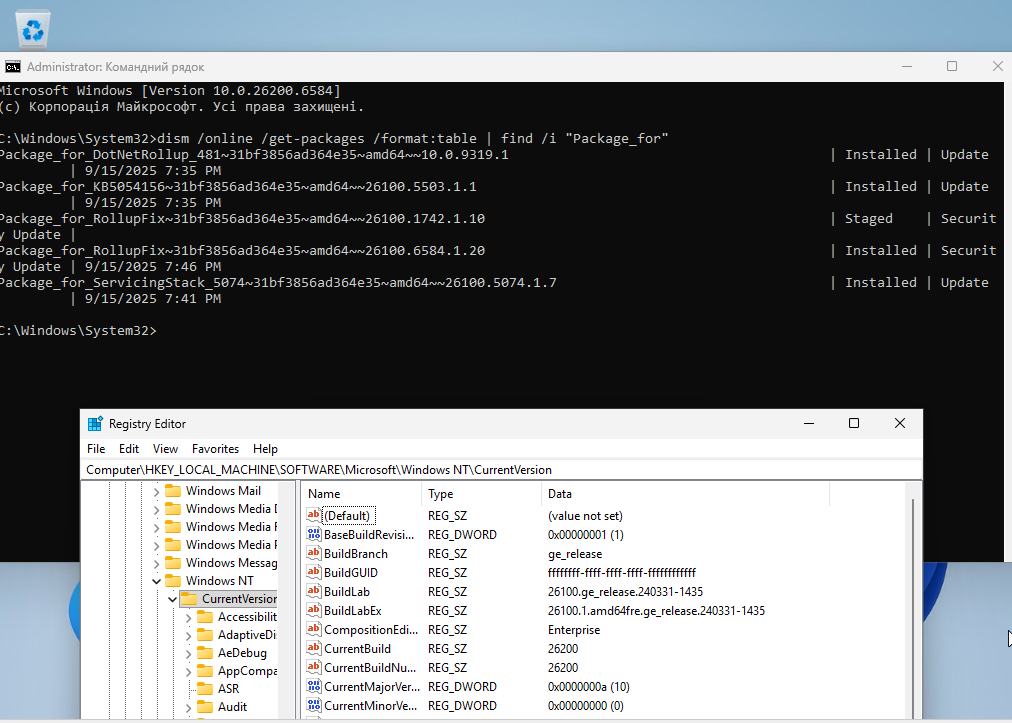
Task: Open the Favorites menu
Action: coord(215,449)
